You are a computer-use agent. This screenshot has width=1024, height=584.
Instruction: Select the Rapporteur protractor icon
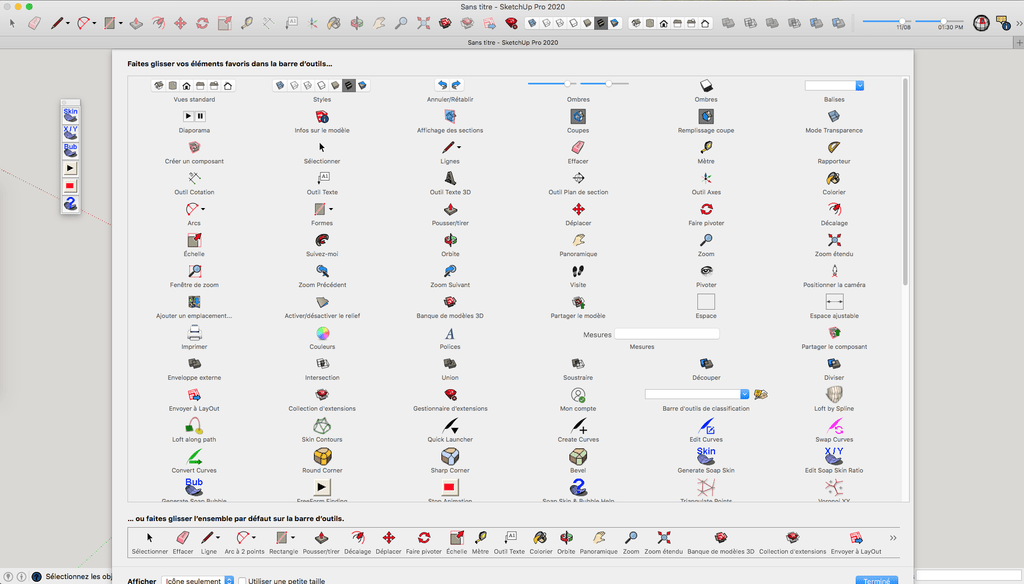834,147
